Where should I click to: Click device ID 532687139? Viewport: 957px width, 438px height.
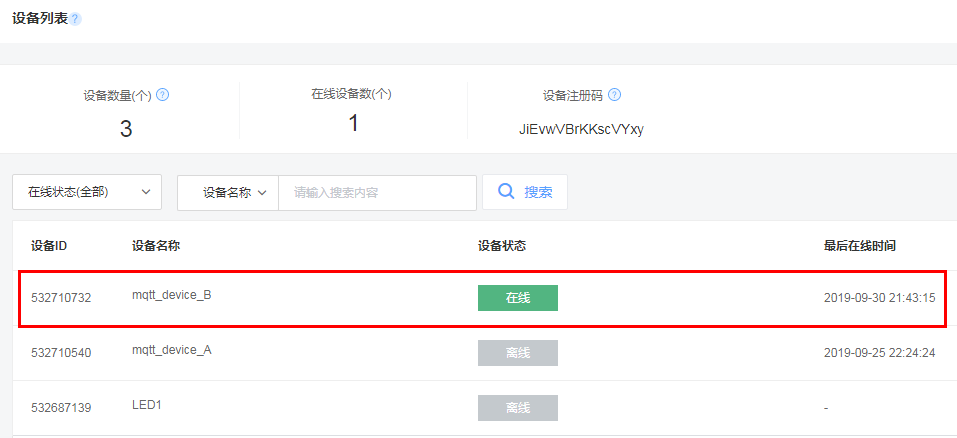click(x=61, y=408)
